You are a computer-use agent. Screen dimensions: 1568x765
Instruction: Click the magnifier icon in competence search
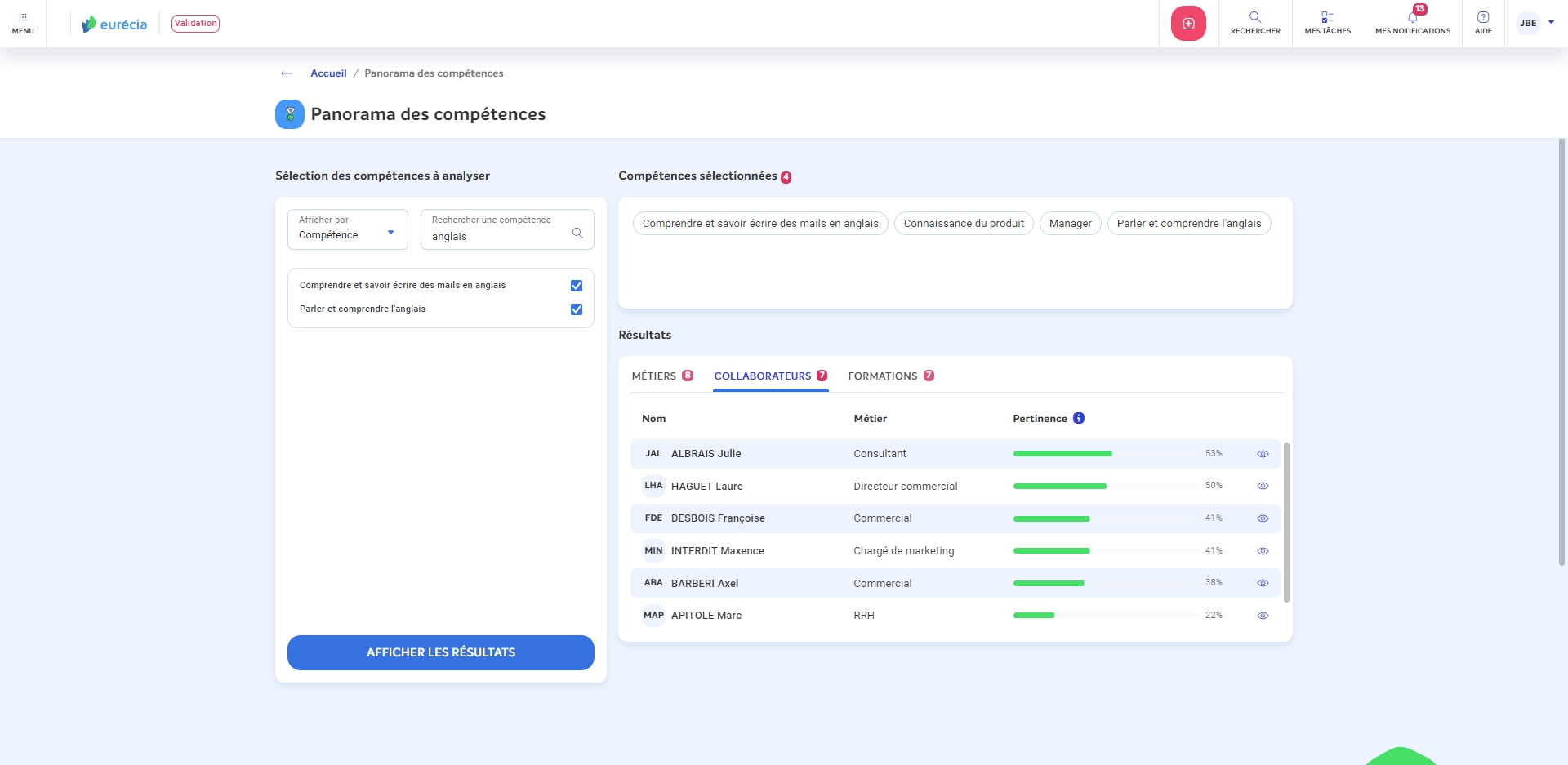click(577, 233)
